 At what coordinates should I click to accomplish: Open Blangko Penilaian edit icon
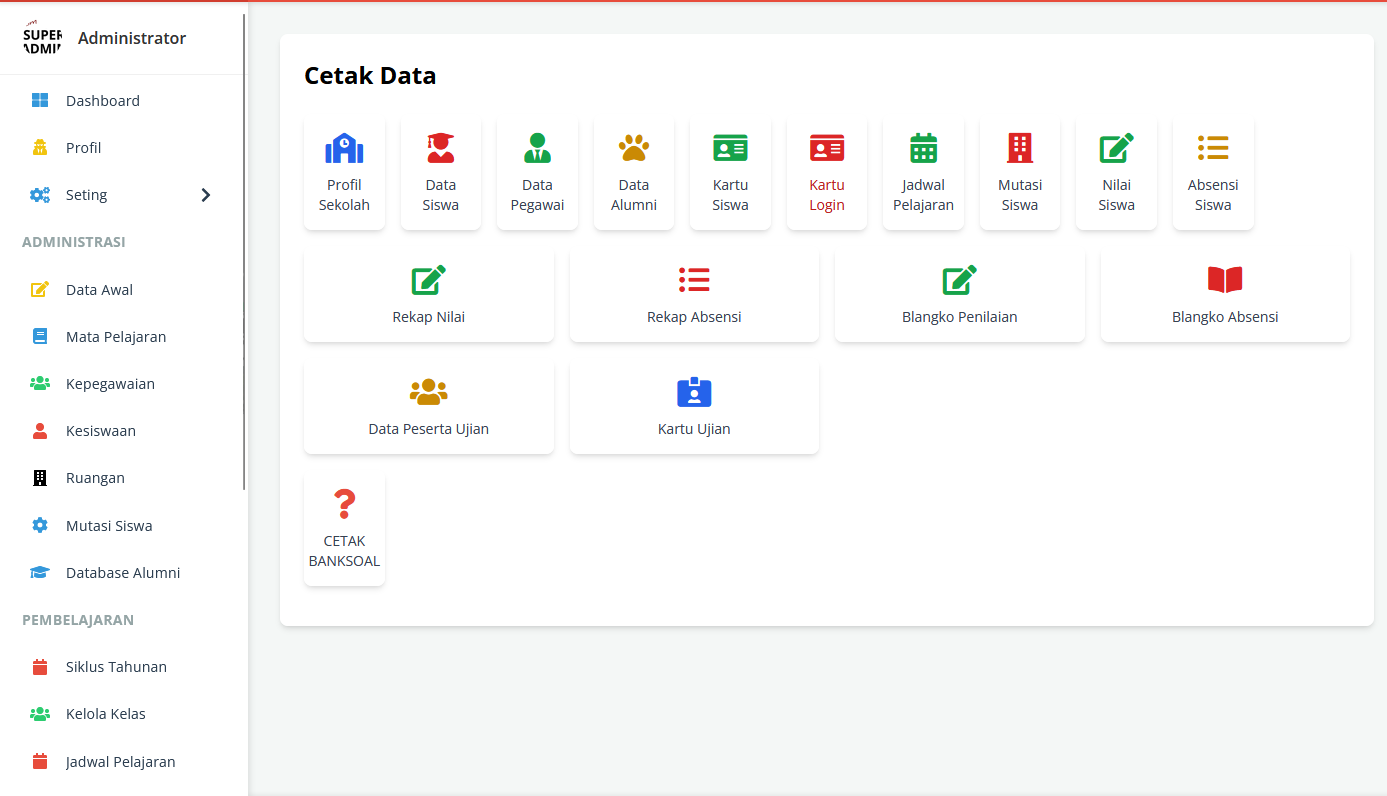pos(959,280)
